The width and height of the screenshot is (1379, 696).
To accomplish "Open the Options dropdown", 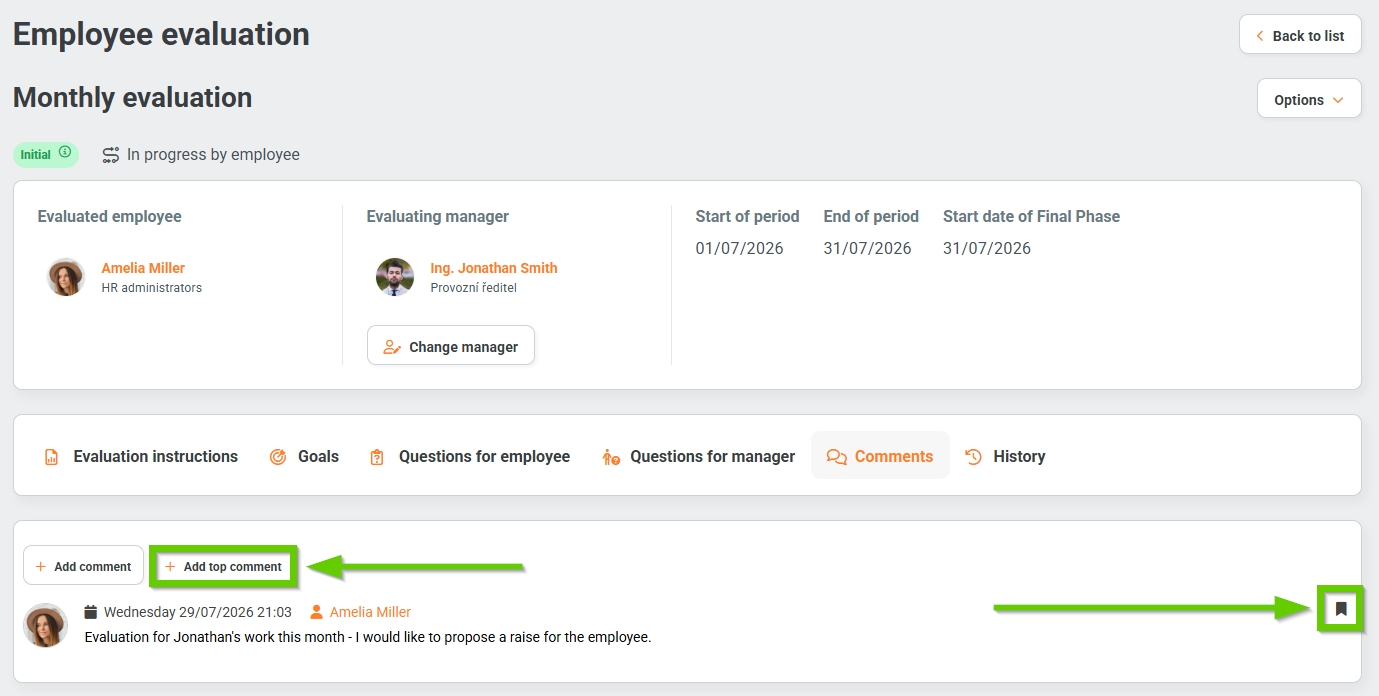I will [x=1309, y=98].
